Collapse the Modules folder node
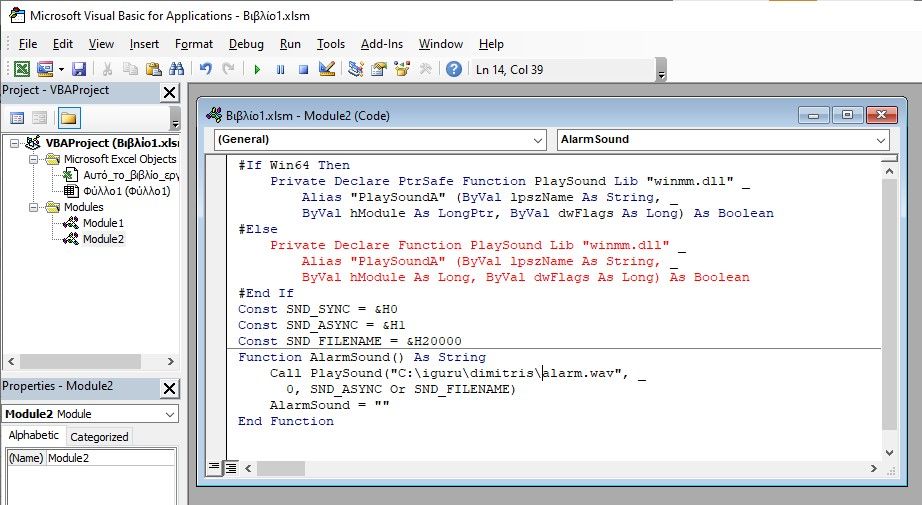922x505 pixels. (34, 207)
